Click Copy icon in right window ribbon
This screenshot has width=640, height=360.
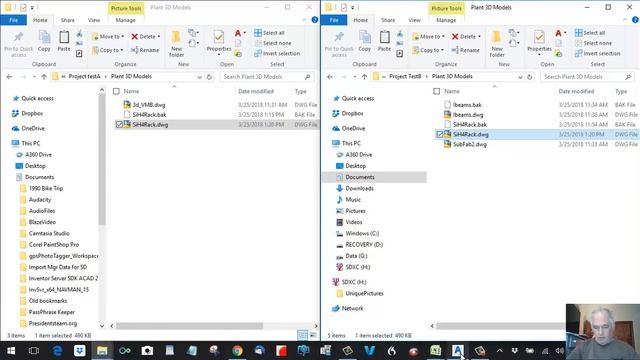pyautogui.click(x=364, y=41)
